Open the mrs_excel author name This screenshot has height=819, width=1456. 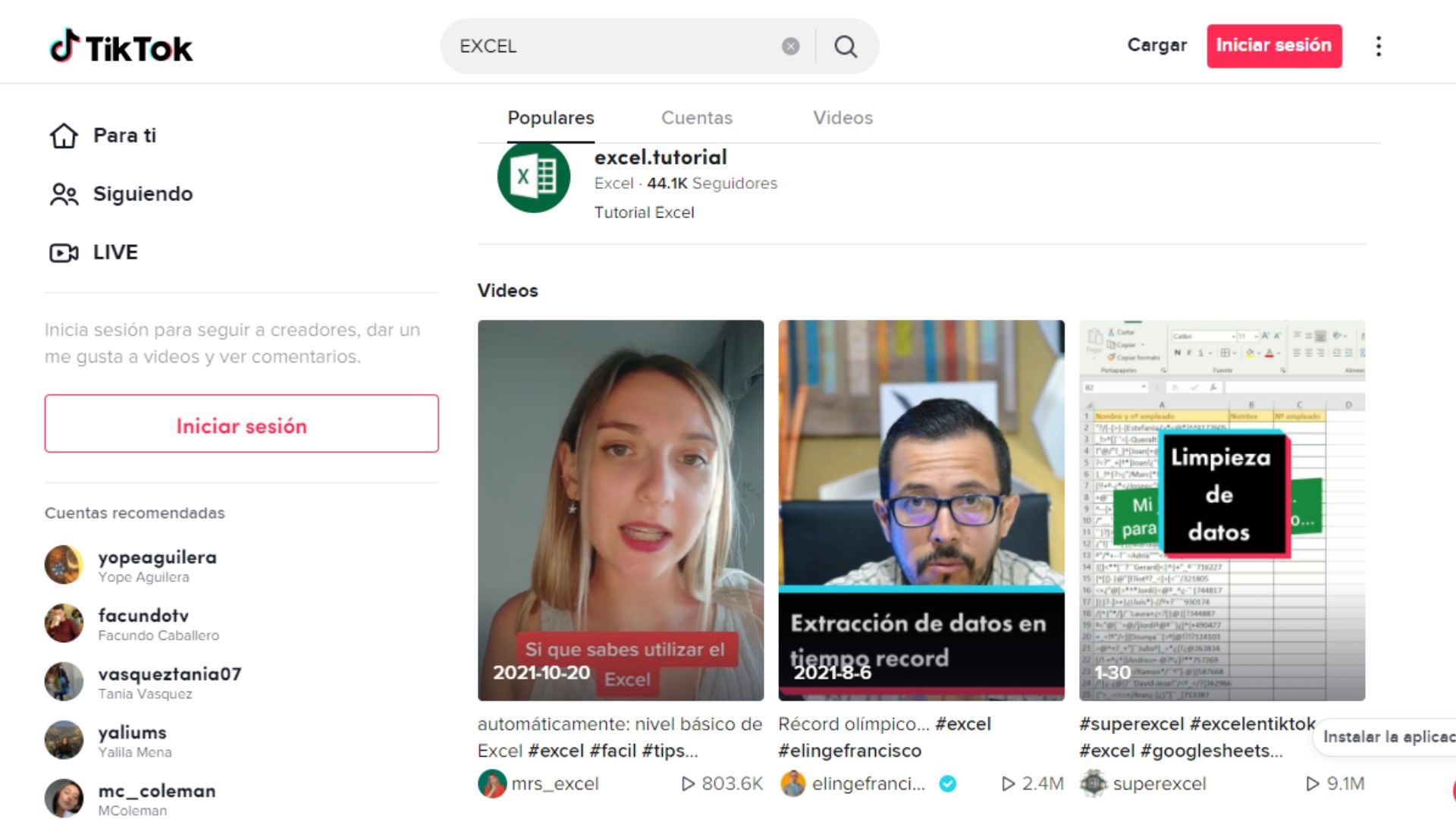pyautogui.click(x=555, y=784)
